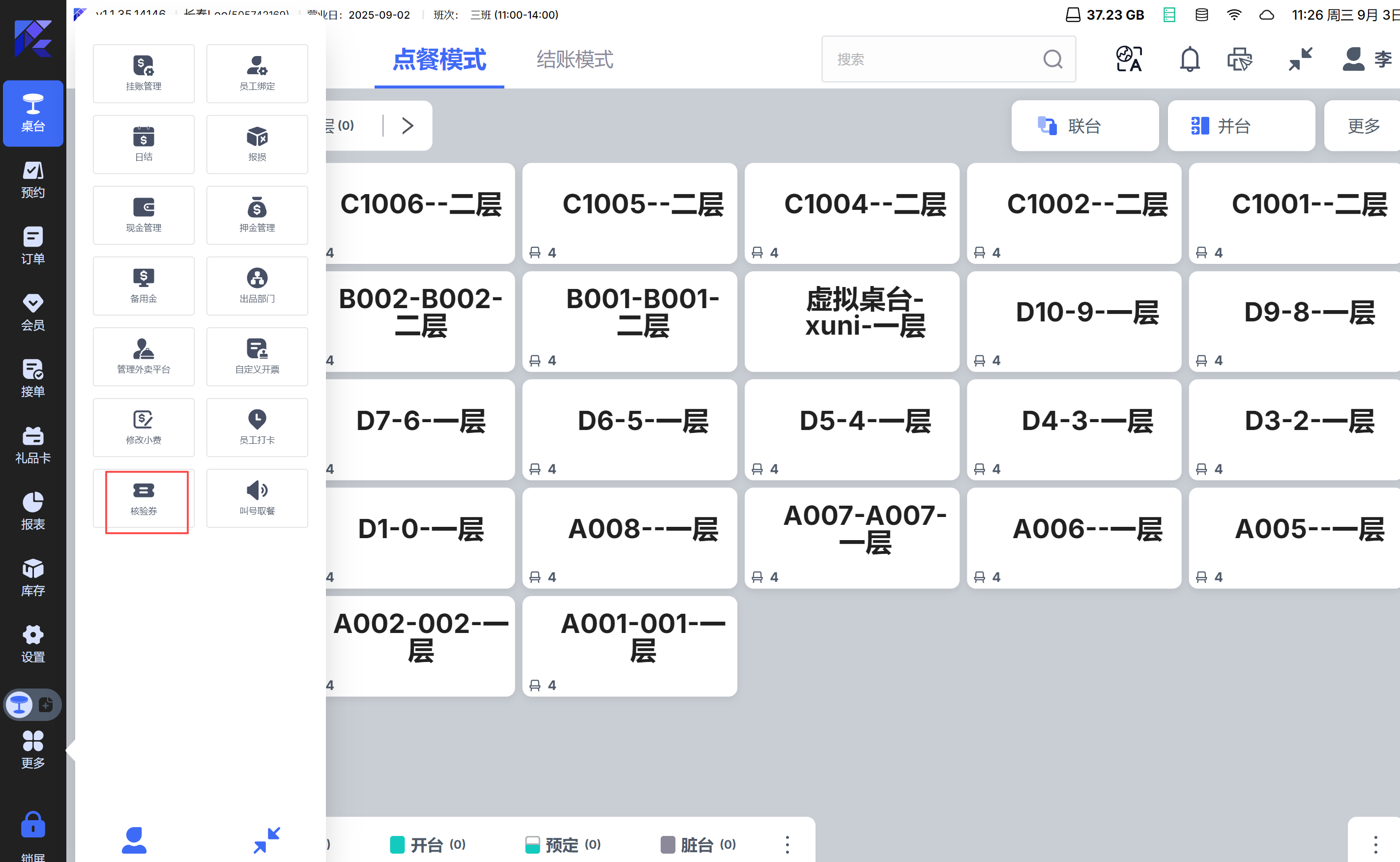Switch to 点餐模式 tab

click(x=439, y=59)
